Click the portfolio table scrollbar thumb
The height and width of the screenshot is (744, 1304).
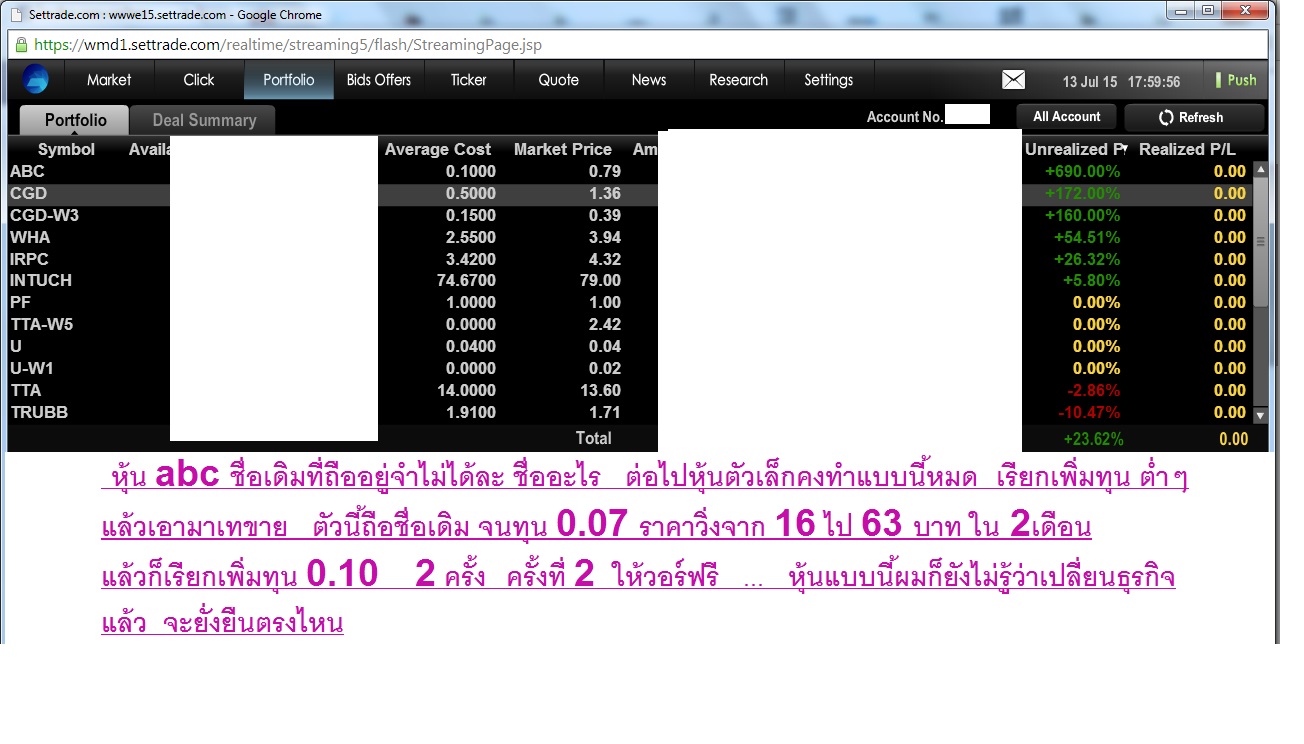click(1260, 242)
